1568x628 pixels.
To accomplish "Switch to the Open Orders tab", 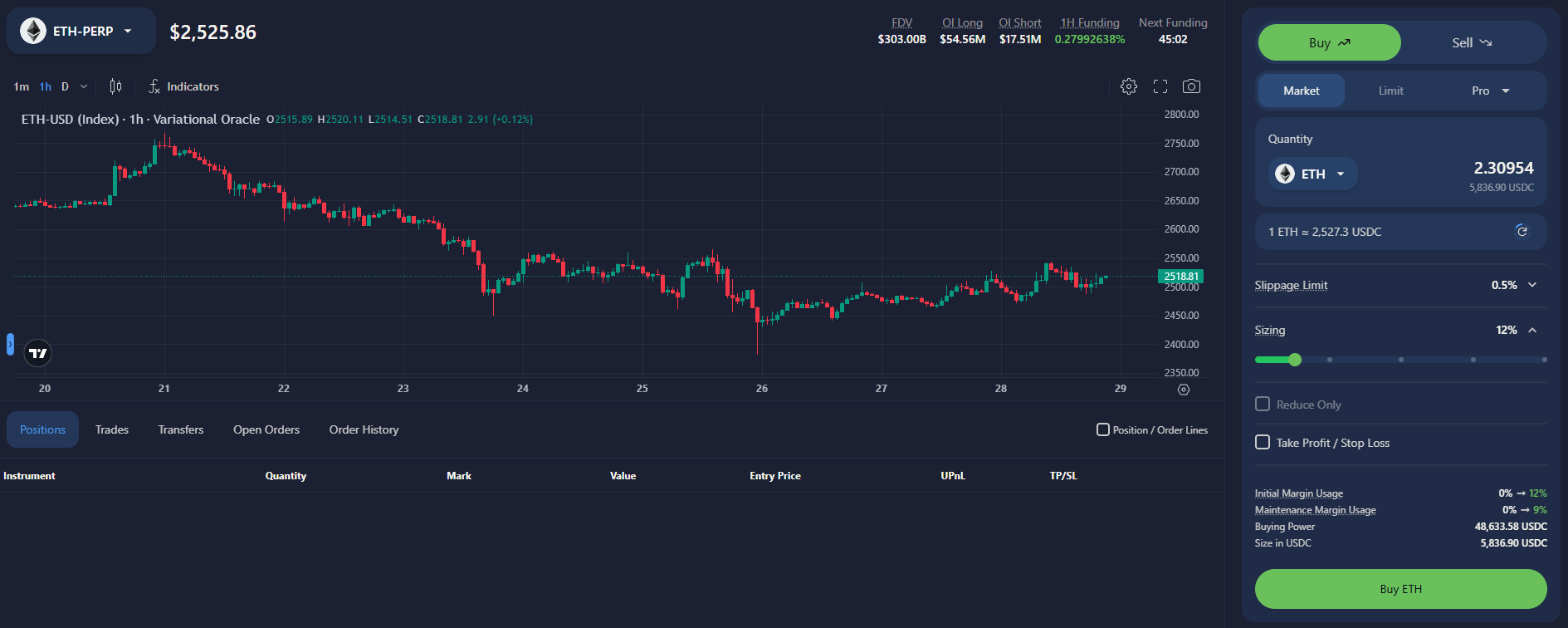I will pyautogui.click(x=266, y=429).
